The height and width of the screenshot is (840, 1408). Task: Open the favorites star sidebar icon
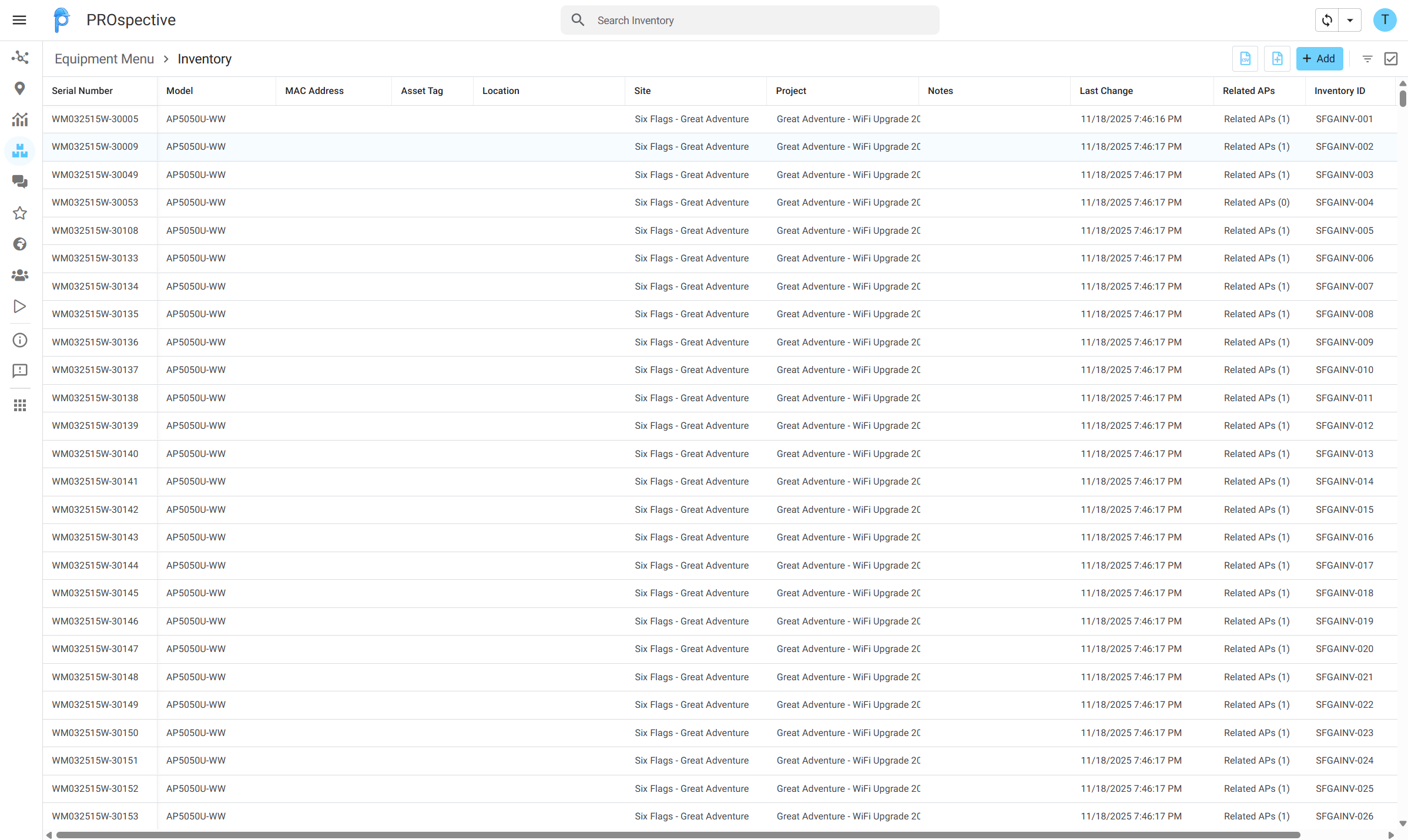click(x=20, y=213)
